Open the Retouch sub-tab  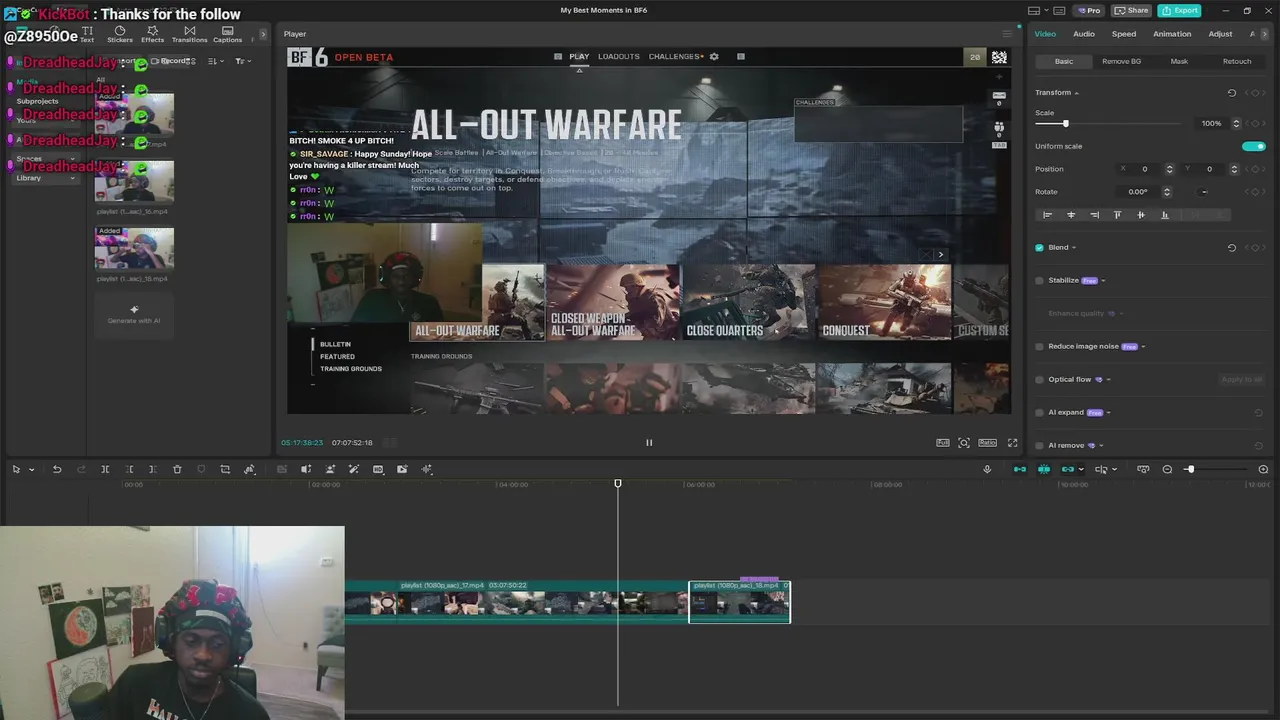pyautogui.click(x=1237, y=61)
